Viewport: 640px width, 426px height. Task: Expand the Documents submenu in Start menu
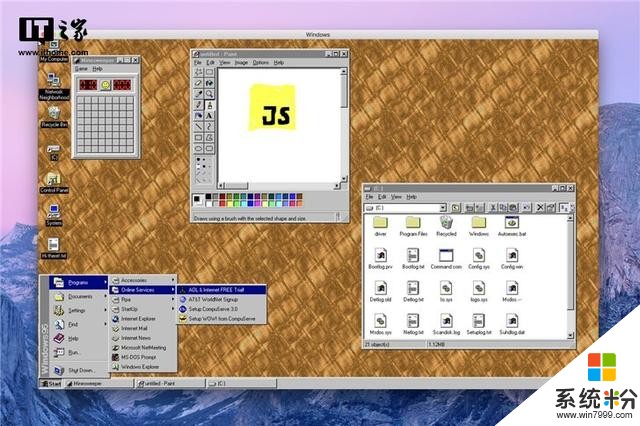pos(79,297)
